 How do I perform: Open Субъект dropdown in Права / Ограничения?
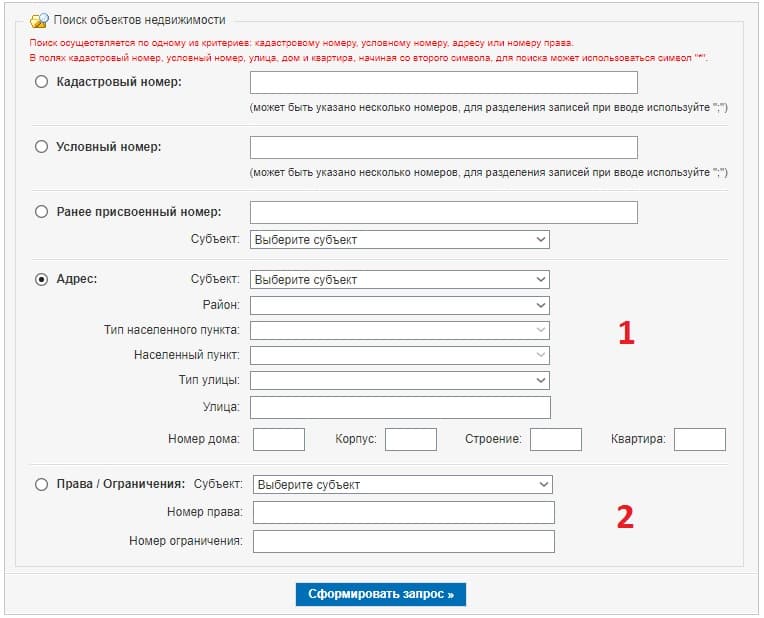pos(403,484)
